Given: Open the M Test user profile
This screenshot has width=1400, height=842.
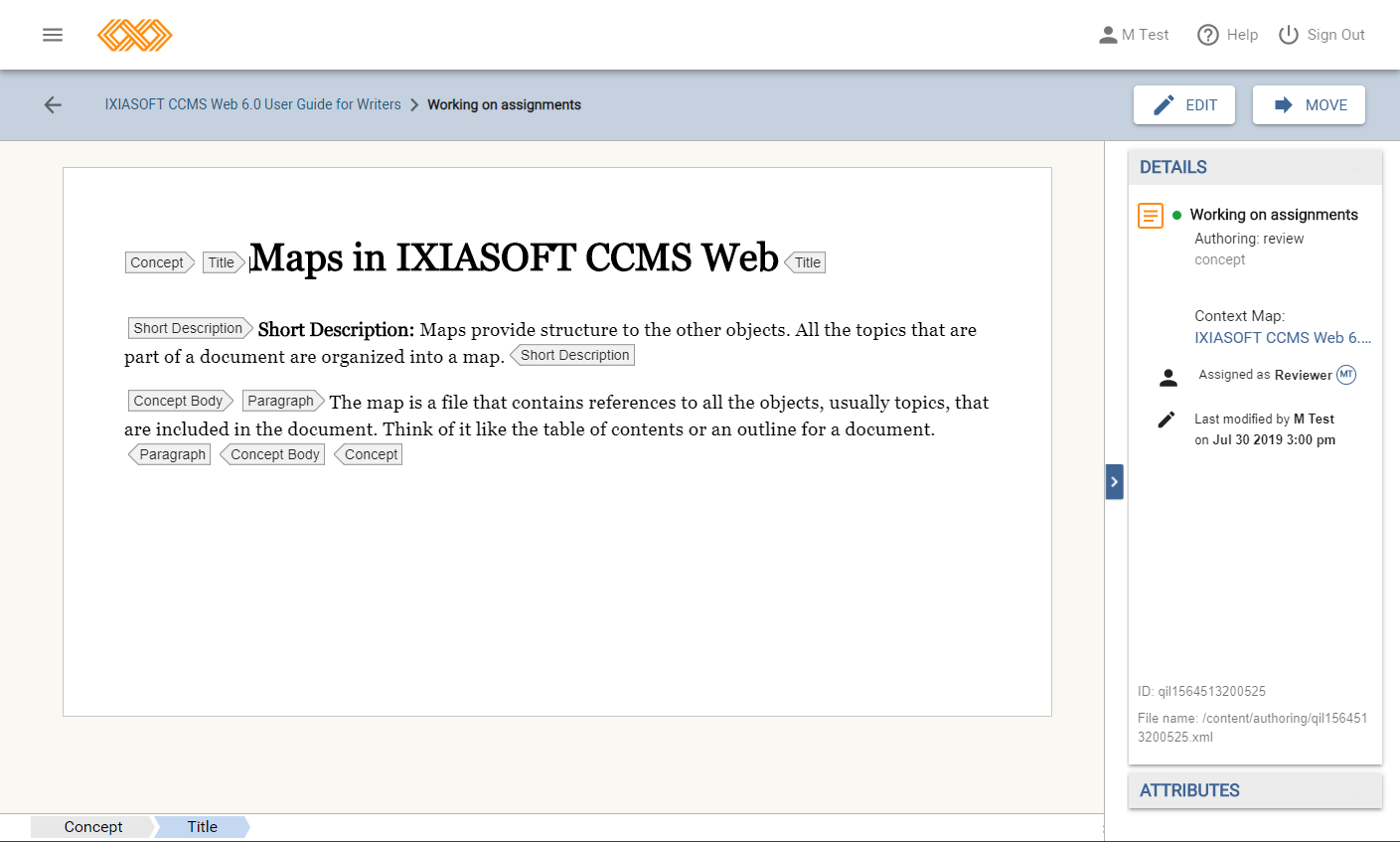Looking at the screenshot, I should click(1134, 35).
